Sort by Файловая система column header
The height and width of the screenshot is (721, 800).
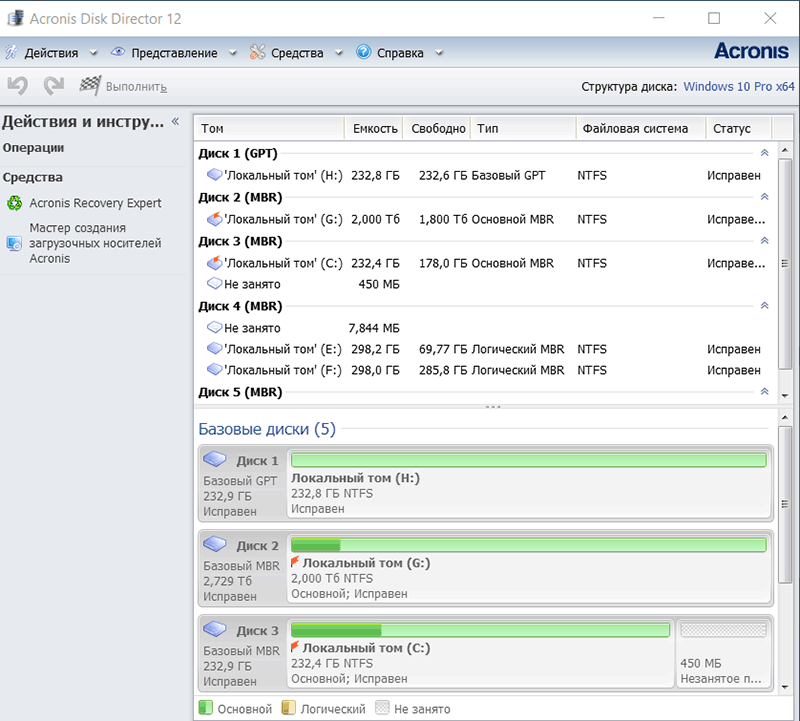coord(641,128)
